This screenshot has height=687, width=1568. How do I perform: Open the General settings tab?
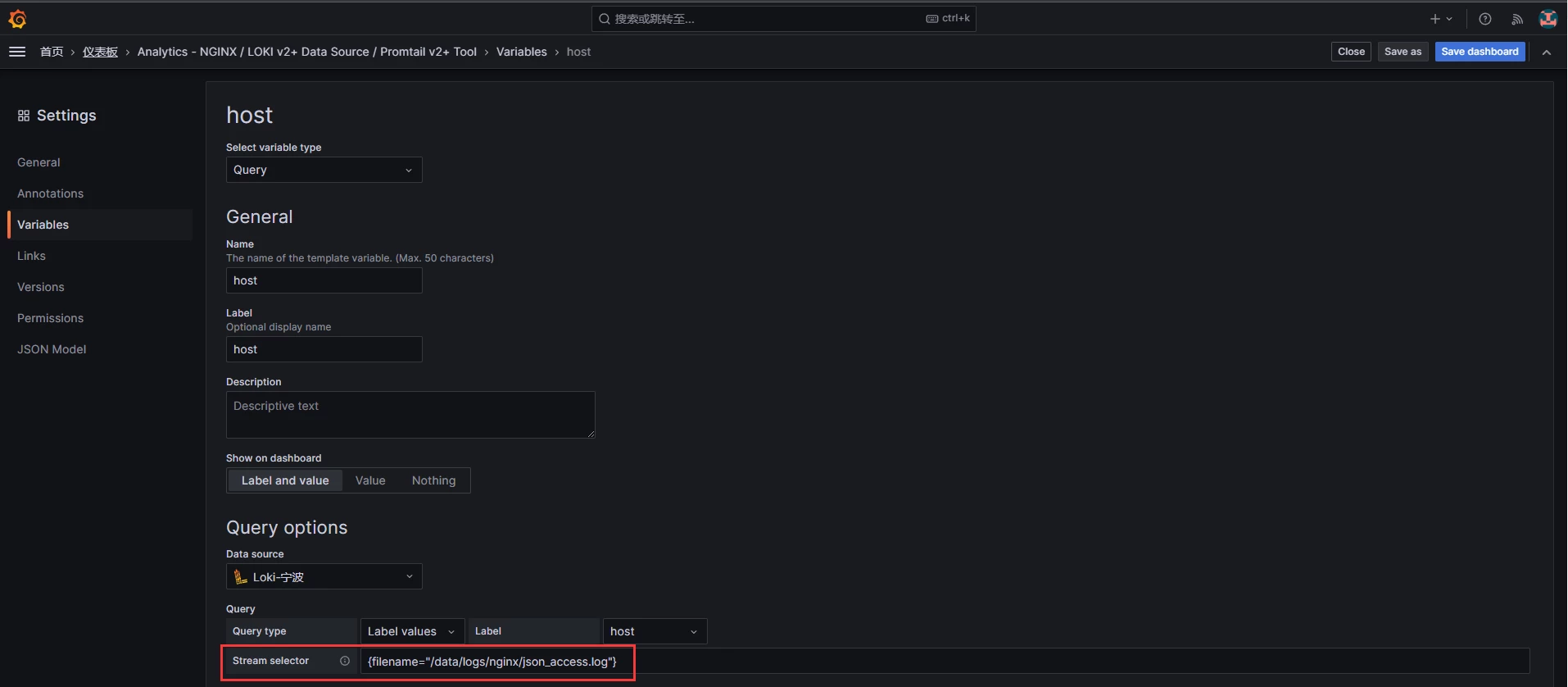[x=39, y=162]
